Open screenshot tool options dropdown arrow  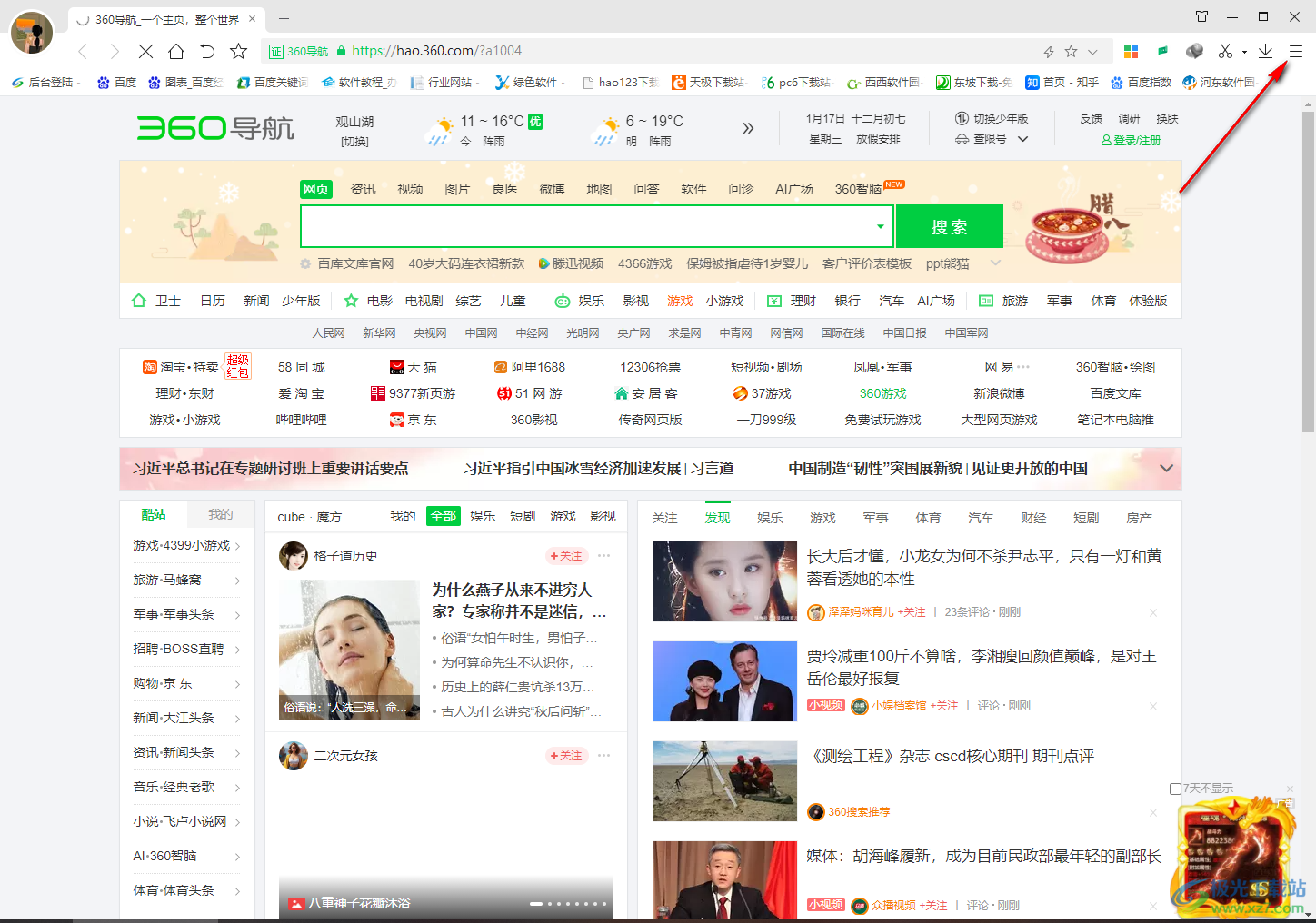(1244, 52)
